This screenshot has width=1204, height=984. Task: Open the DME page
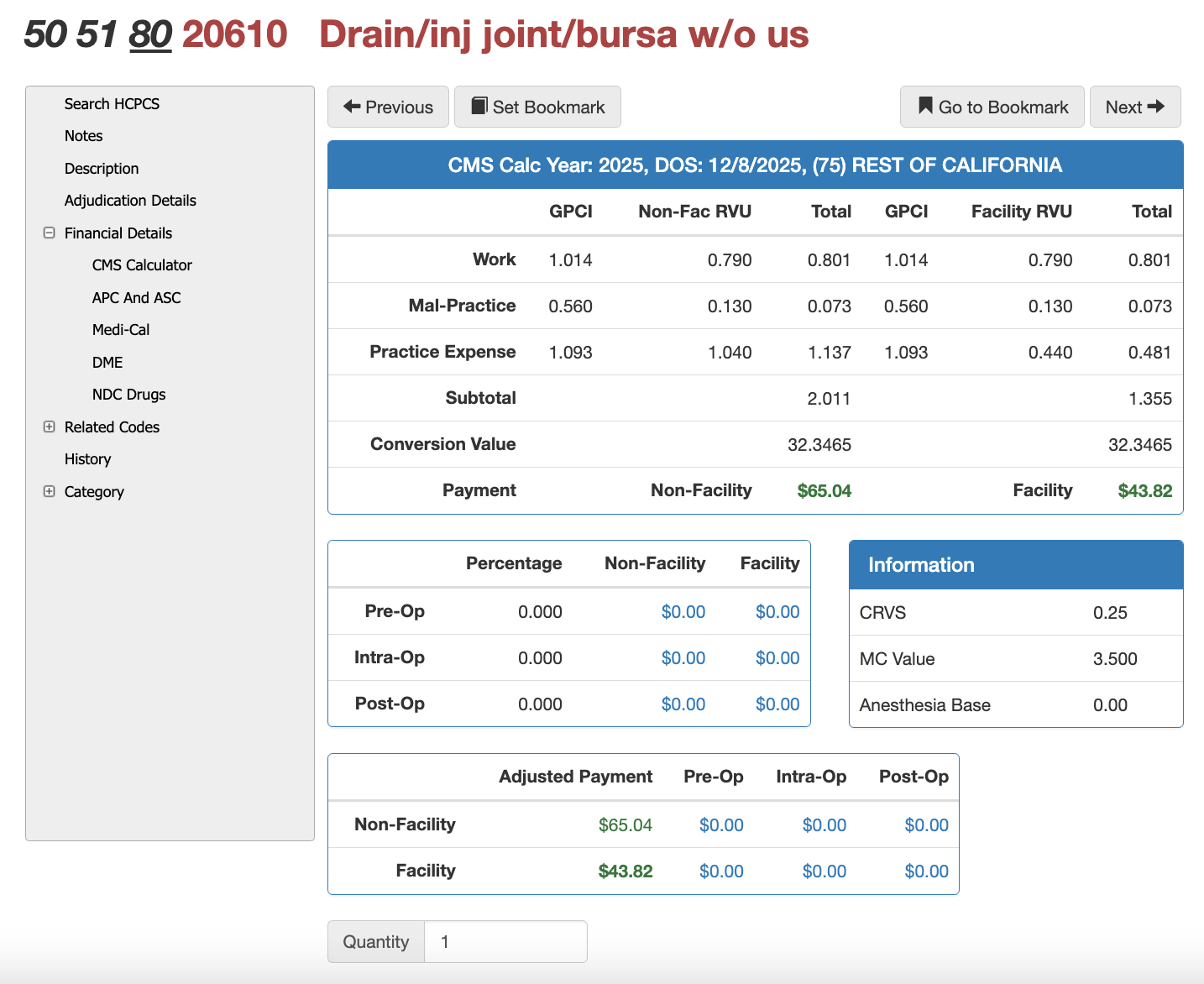[x=107, y=362]
